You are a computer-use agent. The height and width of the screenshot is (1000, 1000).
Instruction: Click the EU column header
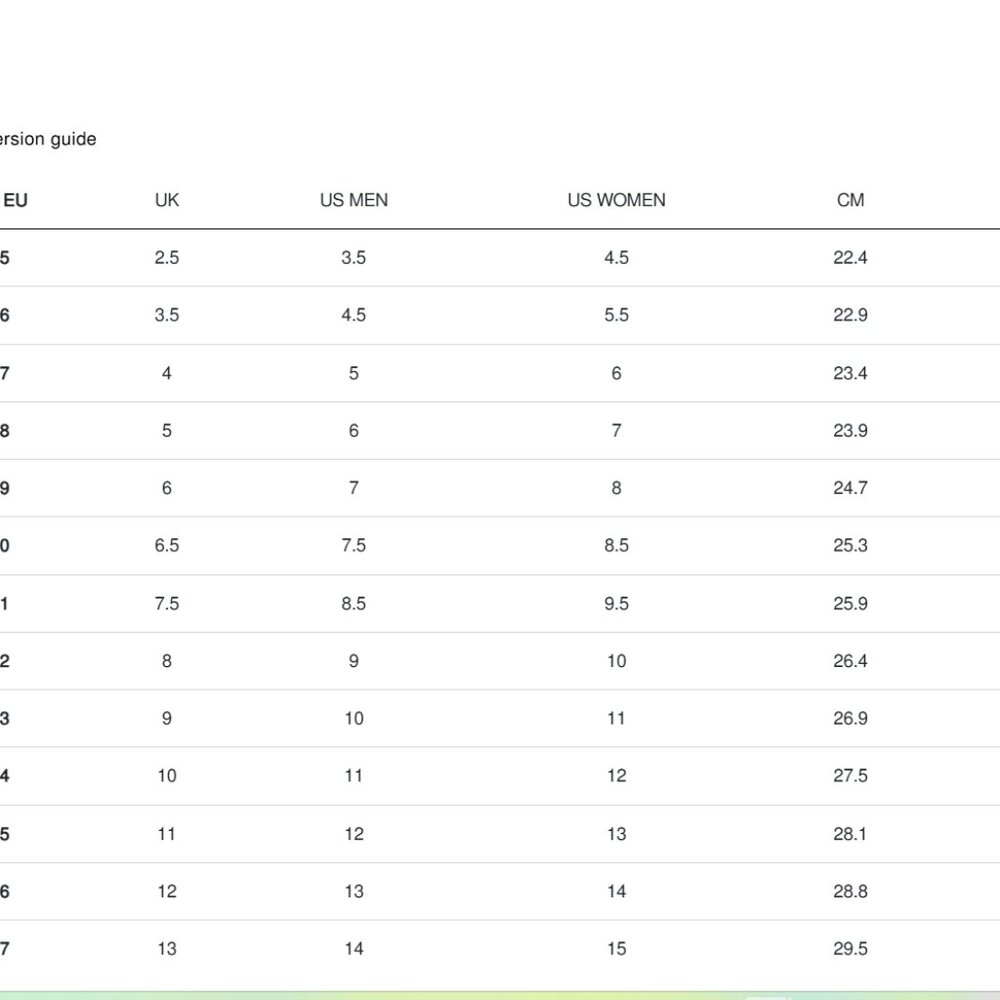point(15,200)
